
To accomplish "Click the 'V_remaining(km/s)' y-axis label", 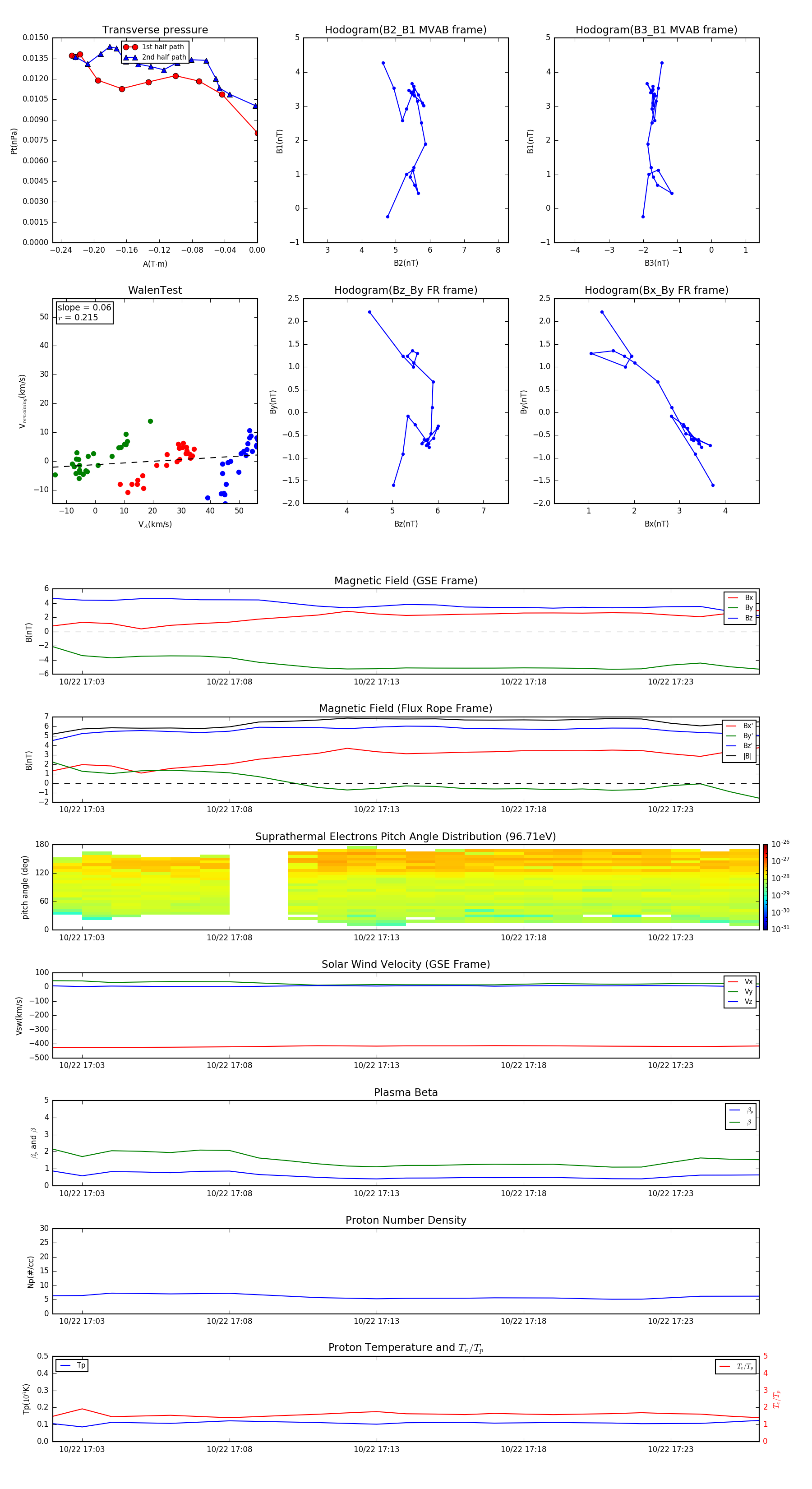I will pos(22,401).
